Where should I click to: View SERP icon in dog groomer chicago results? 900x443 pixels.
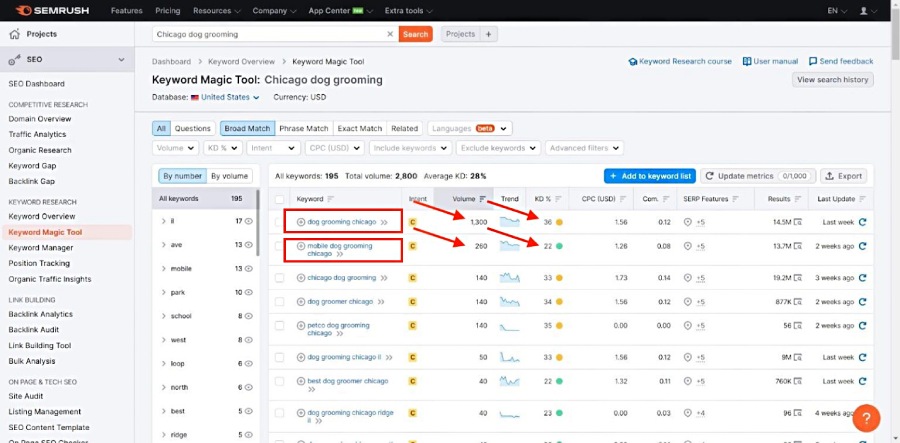(798, 302)
